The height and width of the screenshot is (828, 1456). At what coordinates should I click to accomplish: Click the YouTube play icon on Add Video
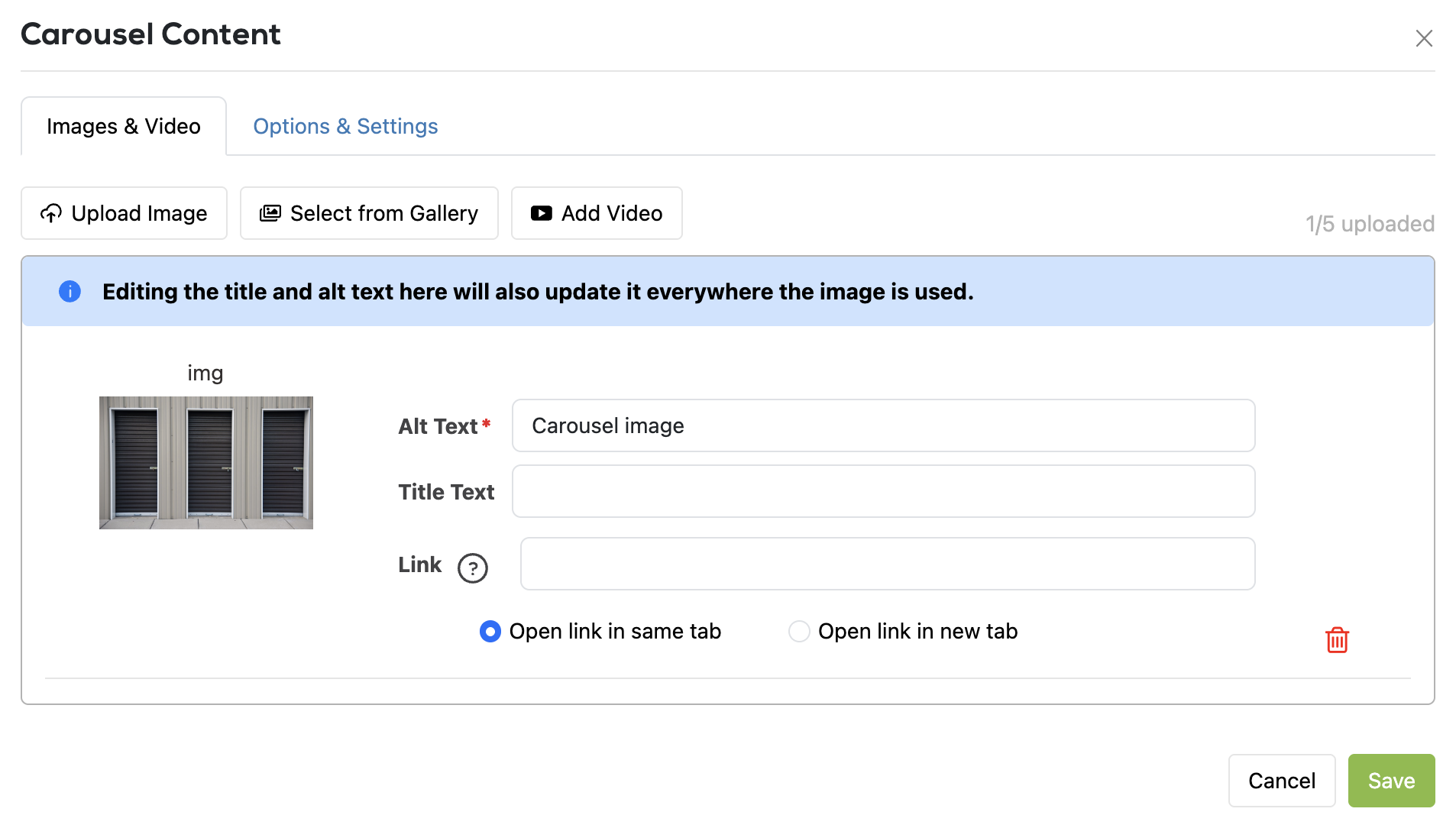540,213
